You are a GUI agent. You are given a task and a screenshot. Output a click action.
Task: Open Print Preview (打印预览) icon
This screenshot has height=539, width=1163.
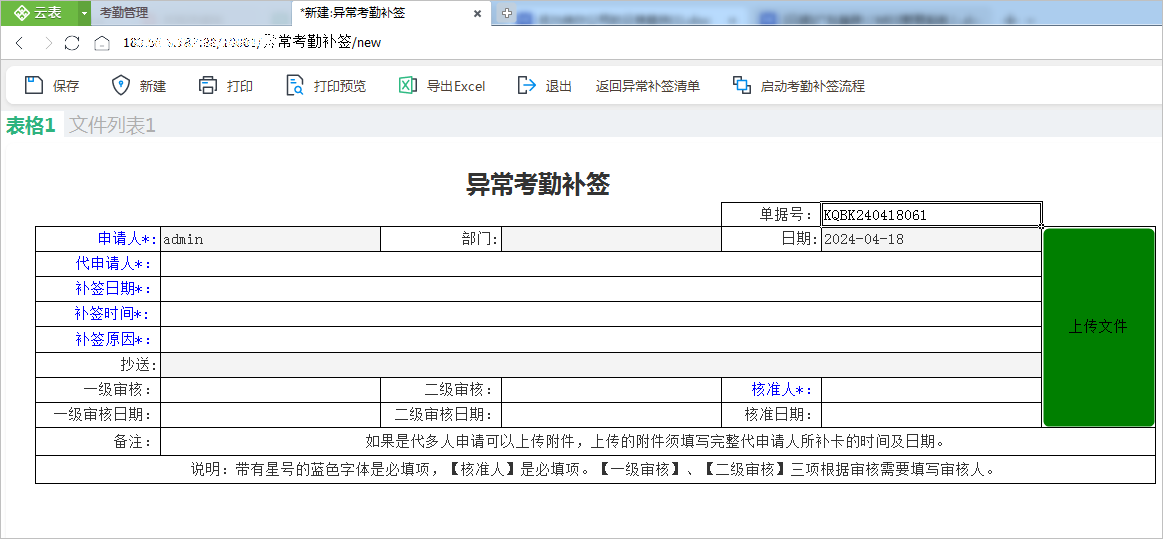point(295,85)
